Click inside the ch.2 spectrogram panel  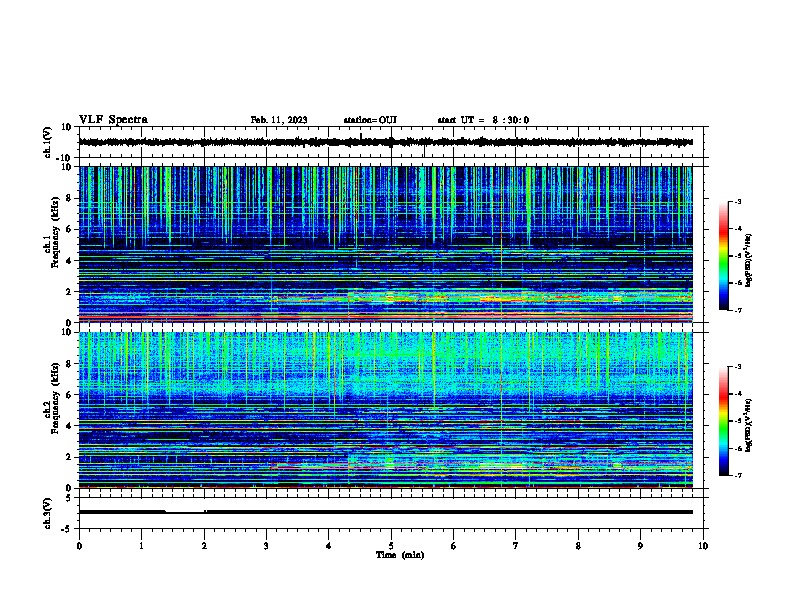pyautogui.click(x=385, y=410)
